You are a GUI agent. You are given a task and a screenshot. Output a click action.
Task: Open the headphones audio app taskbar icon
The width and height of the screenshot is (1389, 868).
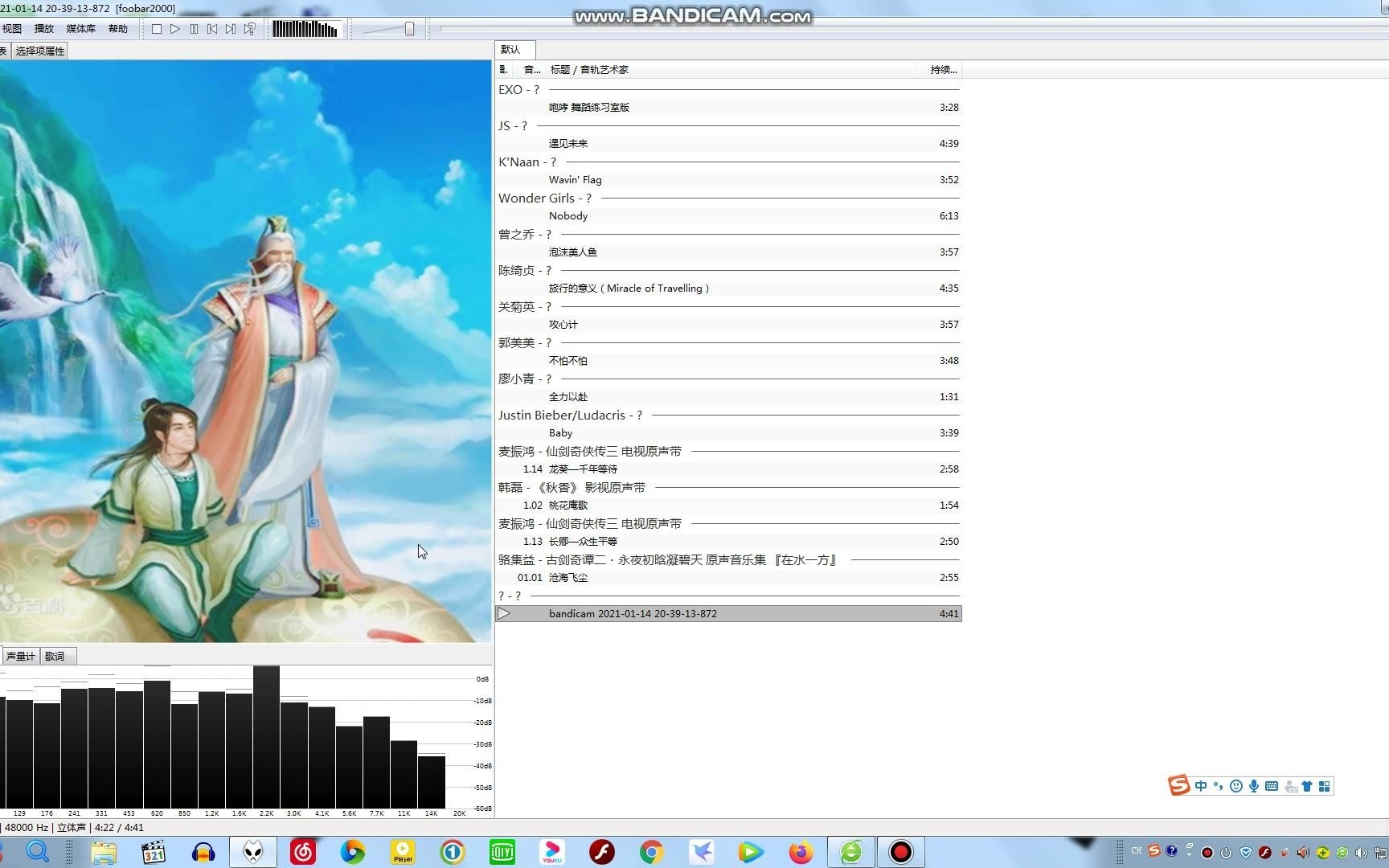click(203, 852)
